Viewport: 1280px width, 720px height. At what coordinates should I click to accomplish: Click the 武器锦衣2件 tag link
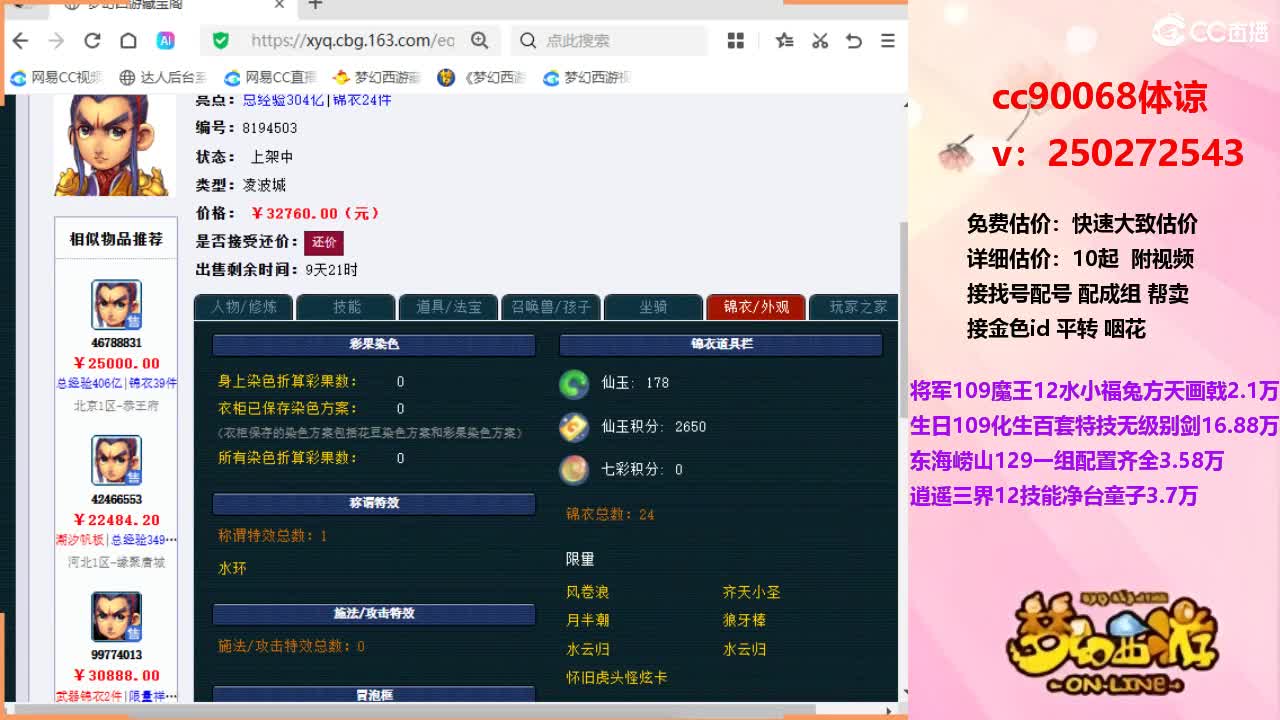tap(89, 696)
